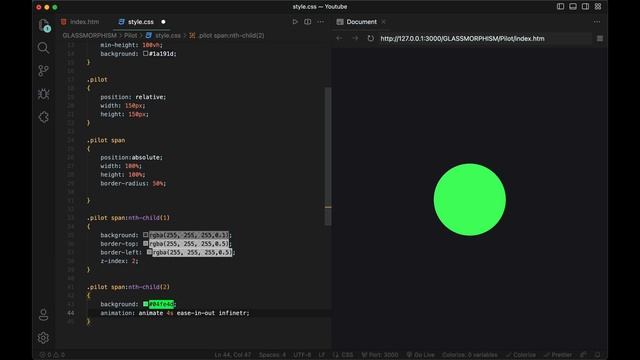Open the Customize Layout control
640x360 pixels.
pyautogui.click(x=598, y=7)
